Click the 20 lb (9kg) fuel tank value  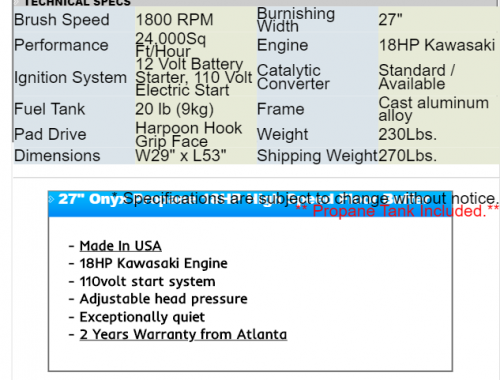174,109
